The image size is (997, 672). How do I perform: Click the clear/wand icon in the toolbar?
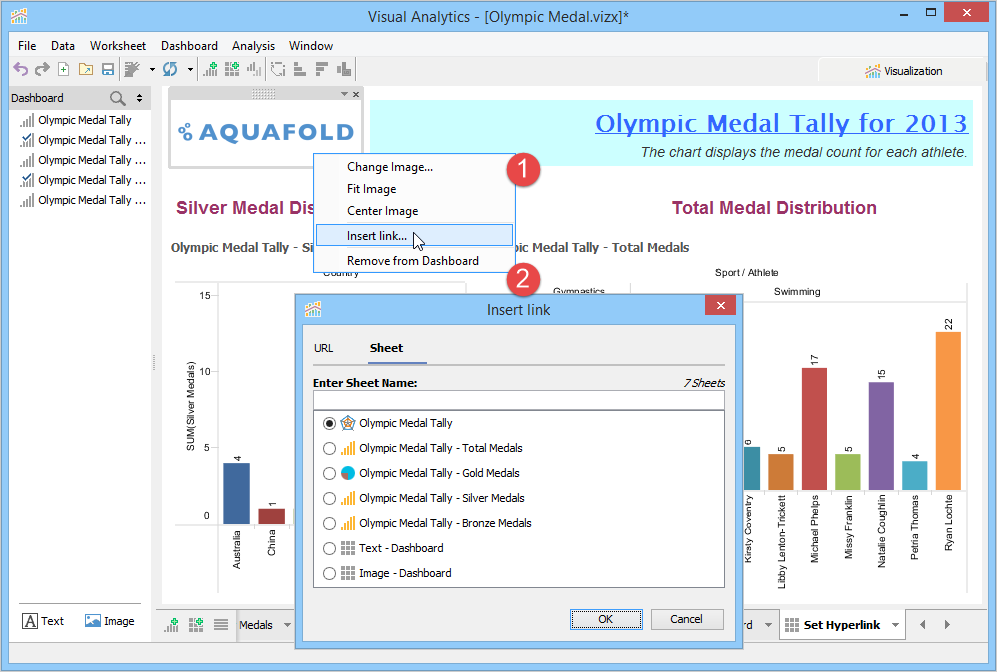coord(132,69)
